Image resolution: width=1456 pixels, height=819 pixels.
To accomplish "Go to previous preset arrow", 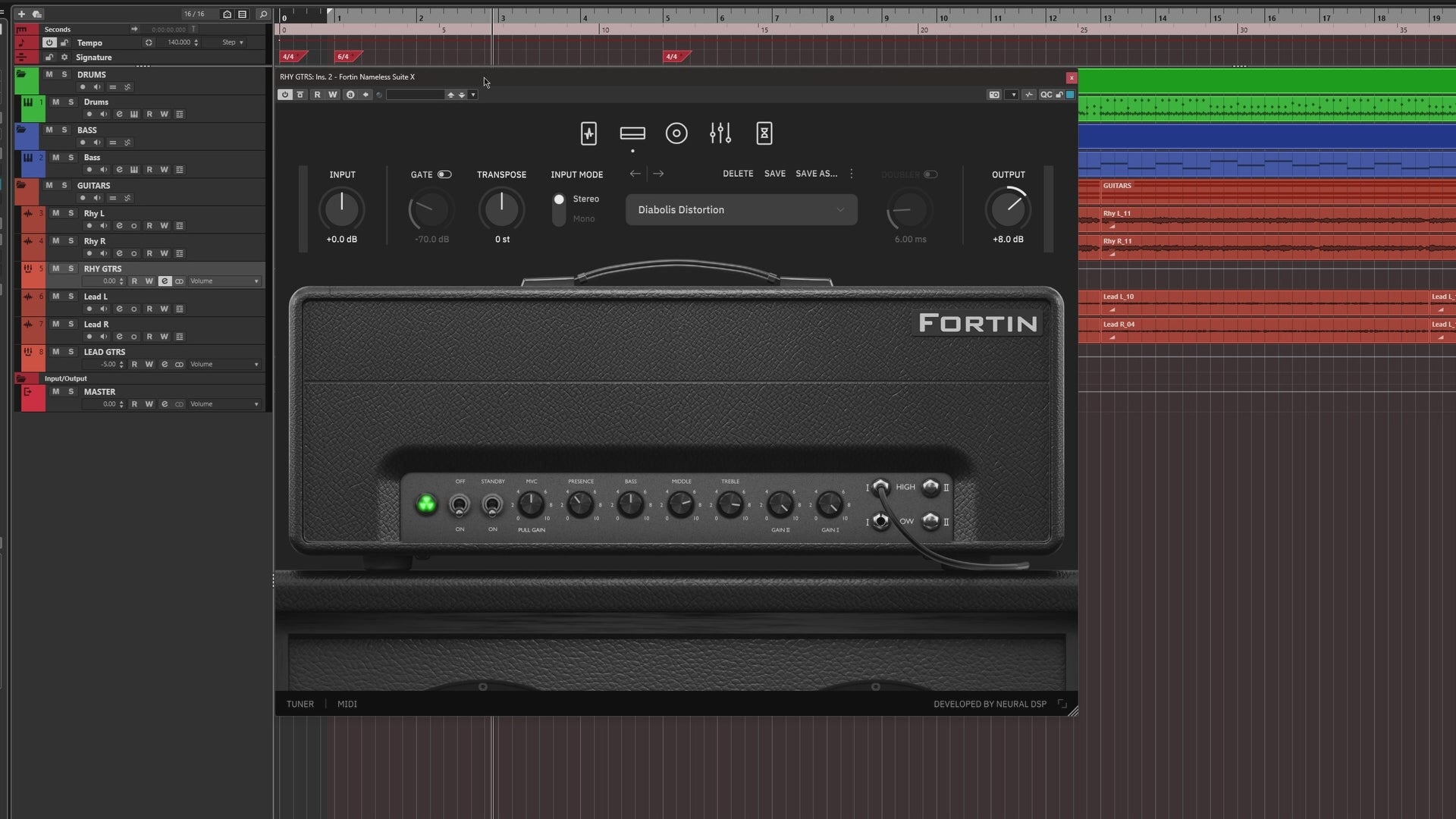I will coord(635,174).
